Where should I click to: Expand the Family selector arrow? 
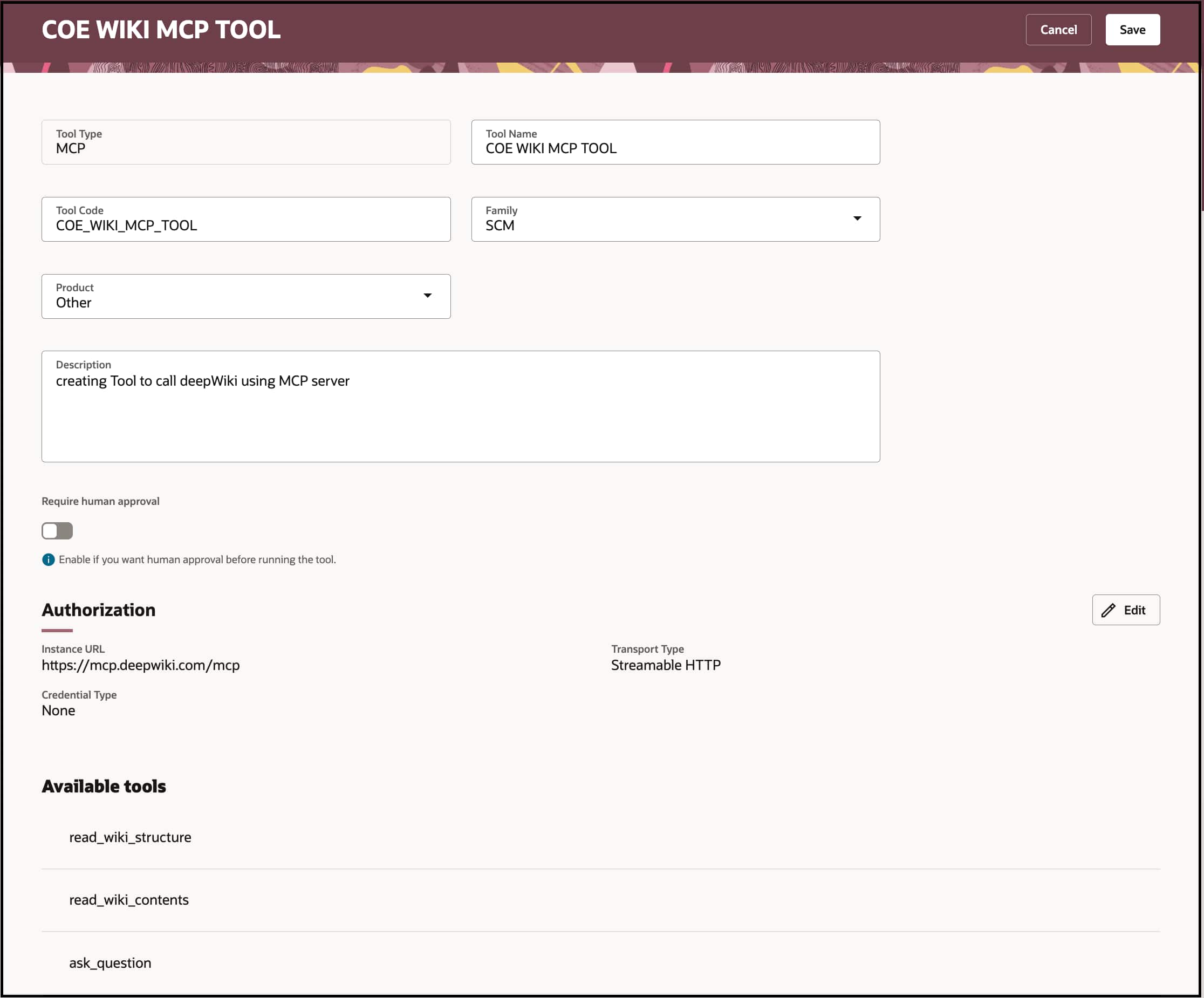(857, 218)
